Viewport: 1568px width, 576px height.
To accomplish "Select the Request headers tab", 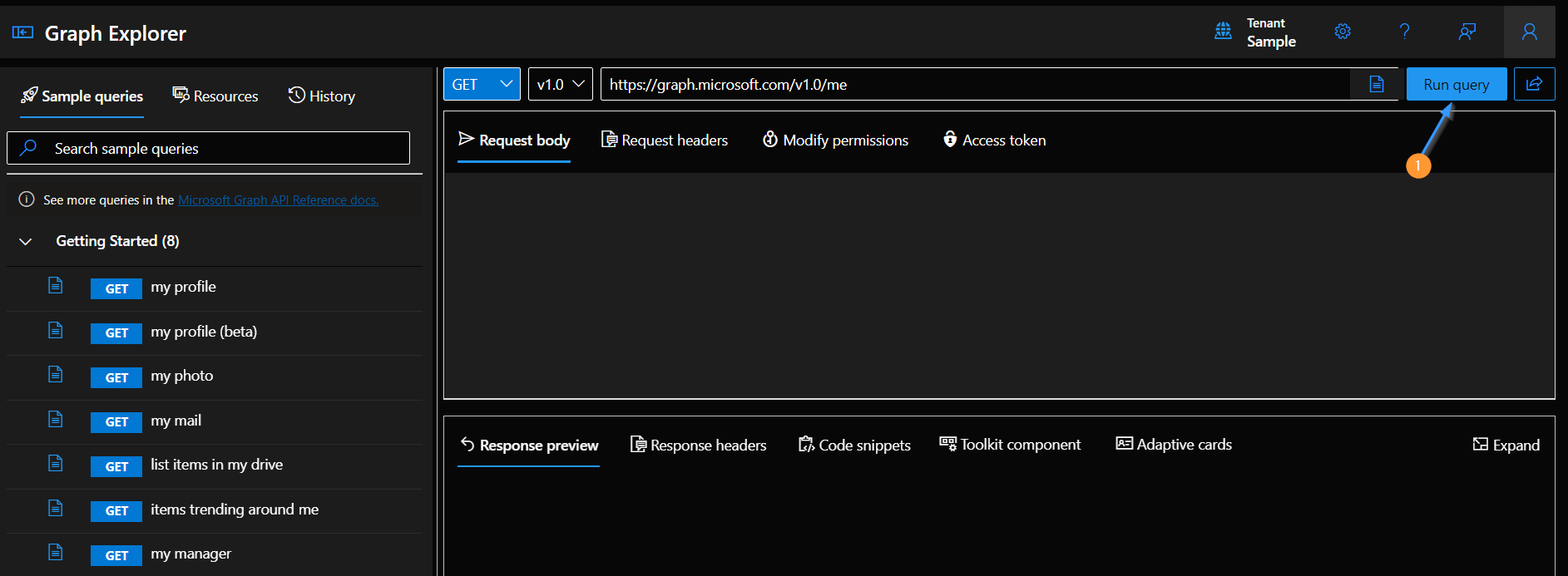I will (665, 140).
